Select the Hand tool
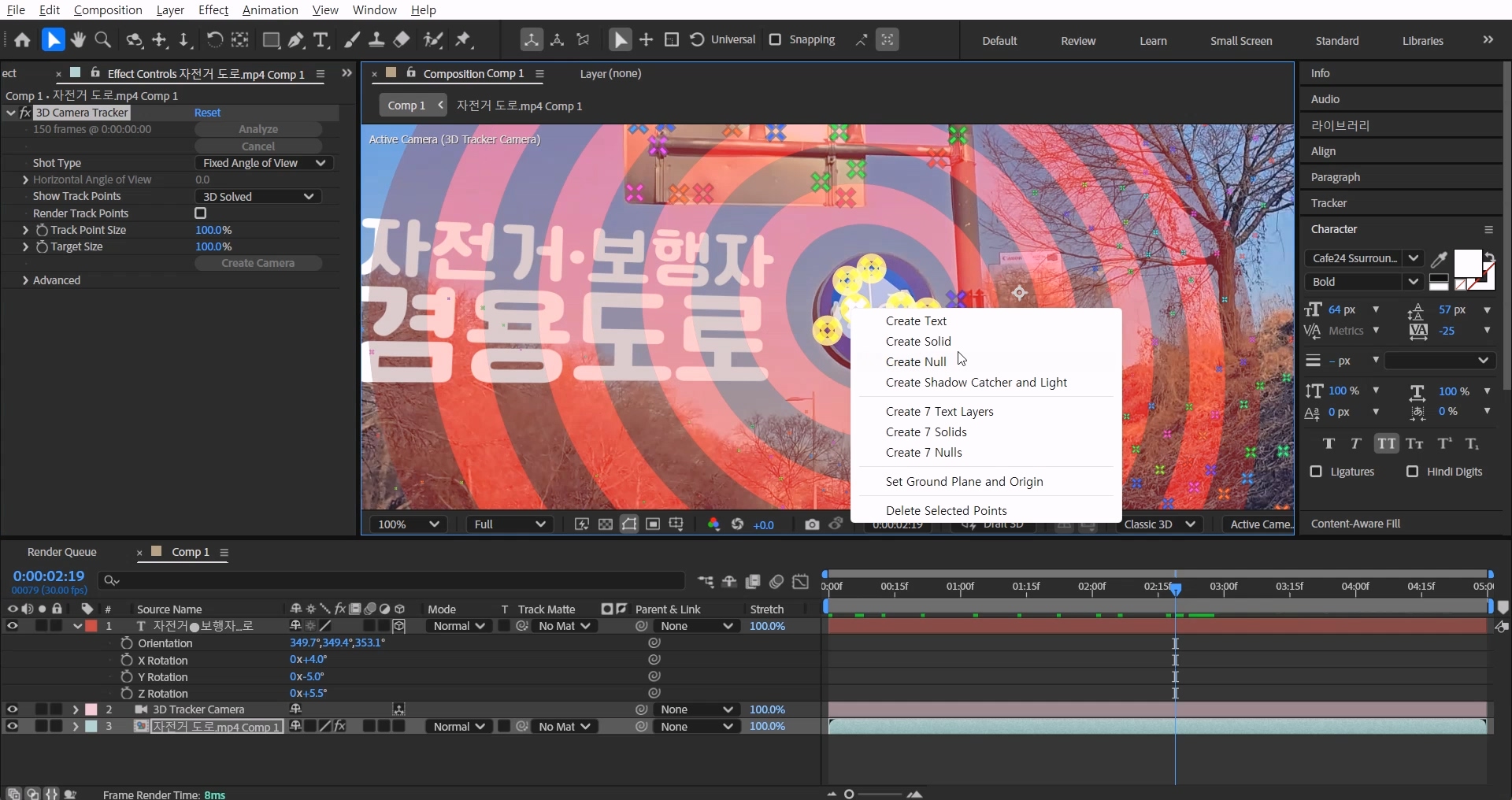The width and height of the screenshot is (1512, 800). [78, 40]
